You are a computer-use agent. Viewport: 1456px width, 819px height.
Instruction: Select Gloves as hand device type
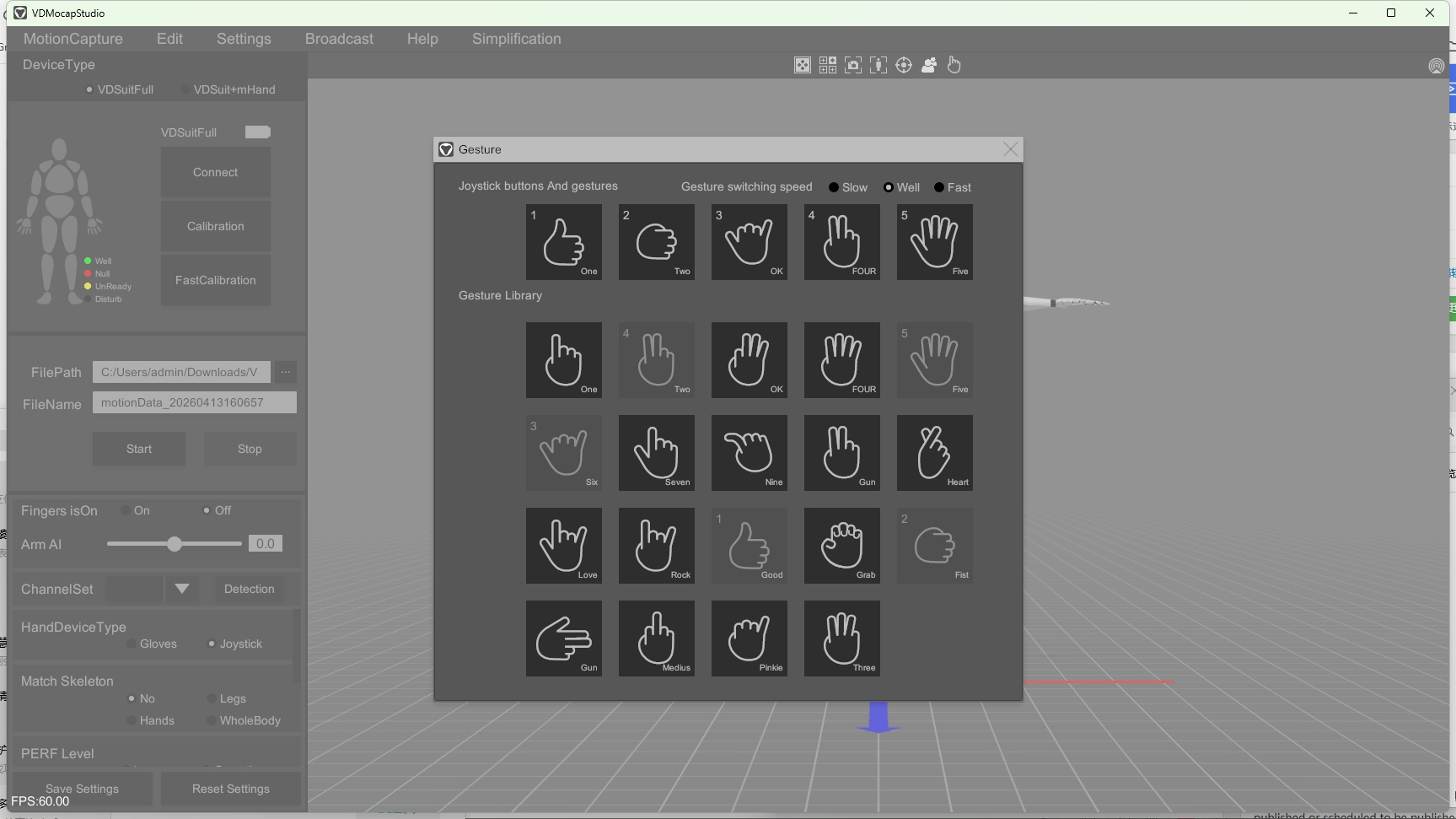tap(132, 644)
